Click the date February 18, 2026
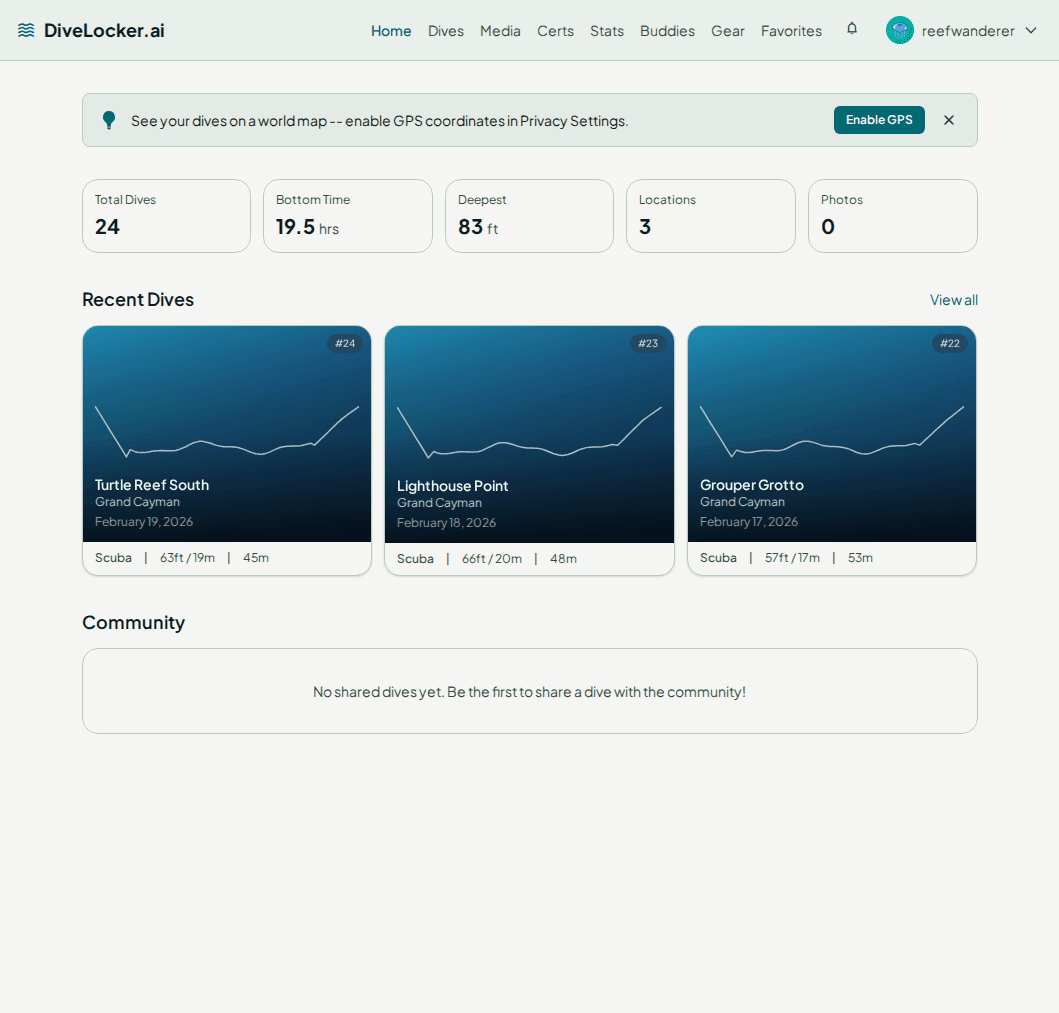This screenshot has height=1013, width=1059. coord(446,523)
